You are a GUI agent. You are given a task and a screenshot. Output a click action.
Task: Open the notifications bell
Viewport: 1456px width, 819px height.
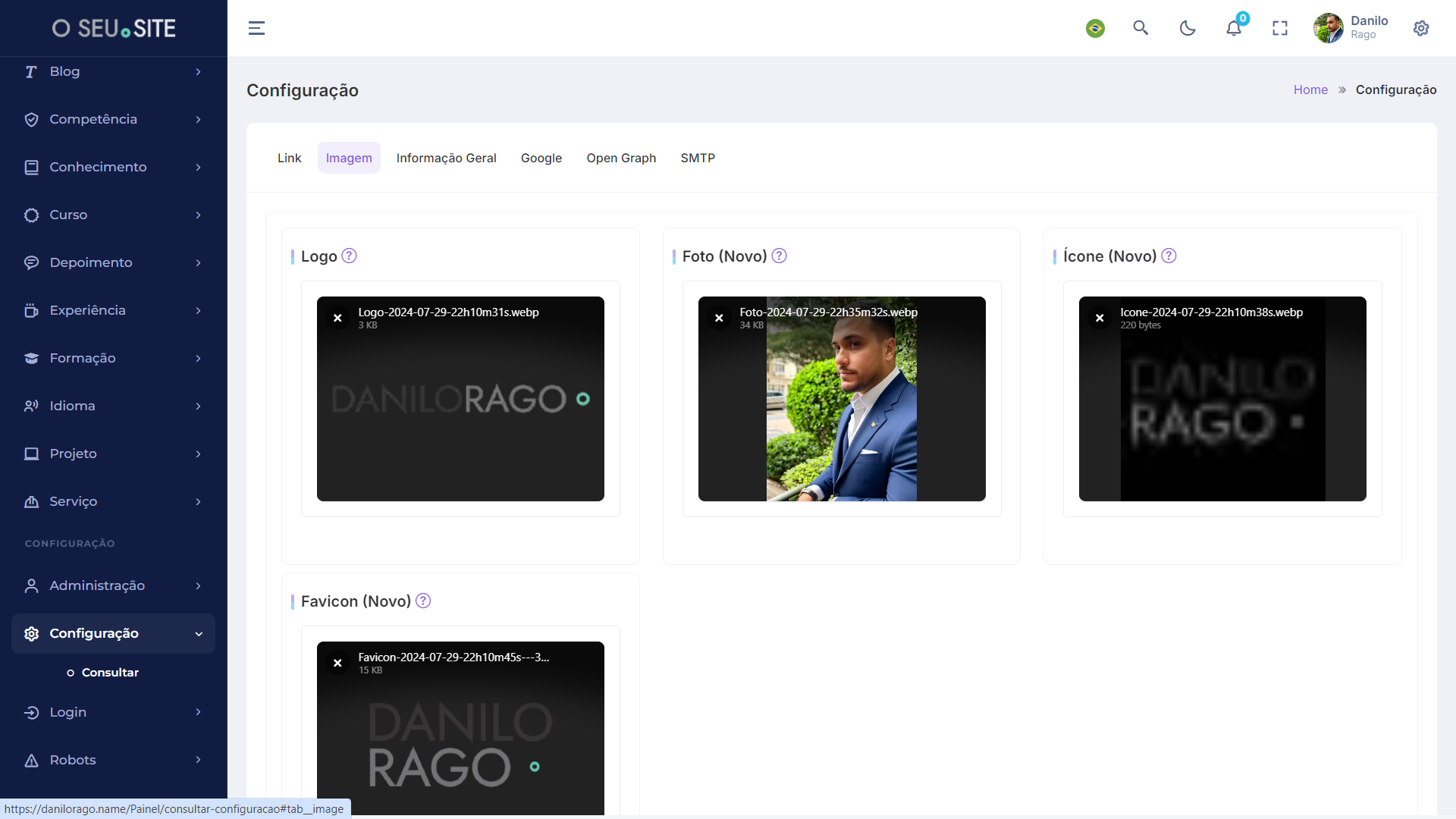coord(1234,28)
